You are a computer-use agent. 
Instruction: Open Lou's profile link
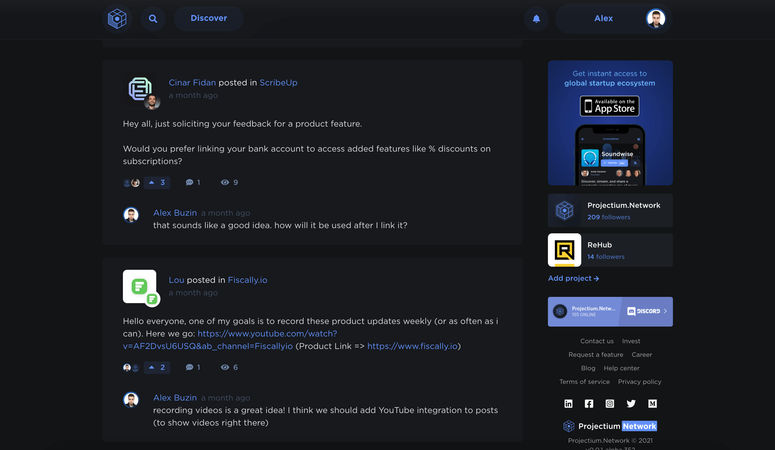[x=176, y=280]
